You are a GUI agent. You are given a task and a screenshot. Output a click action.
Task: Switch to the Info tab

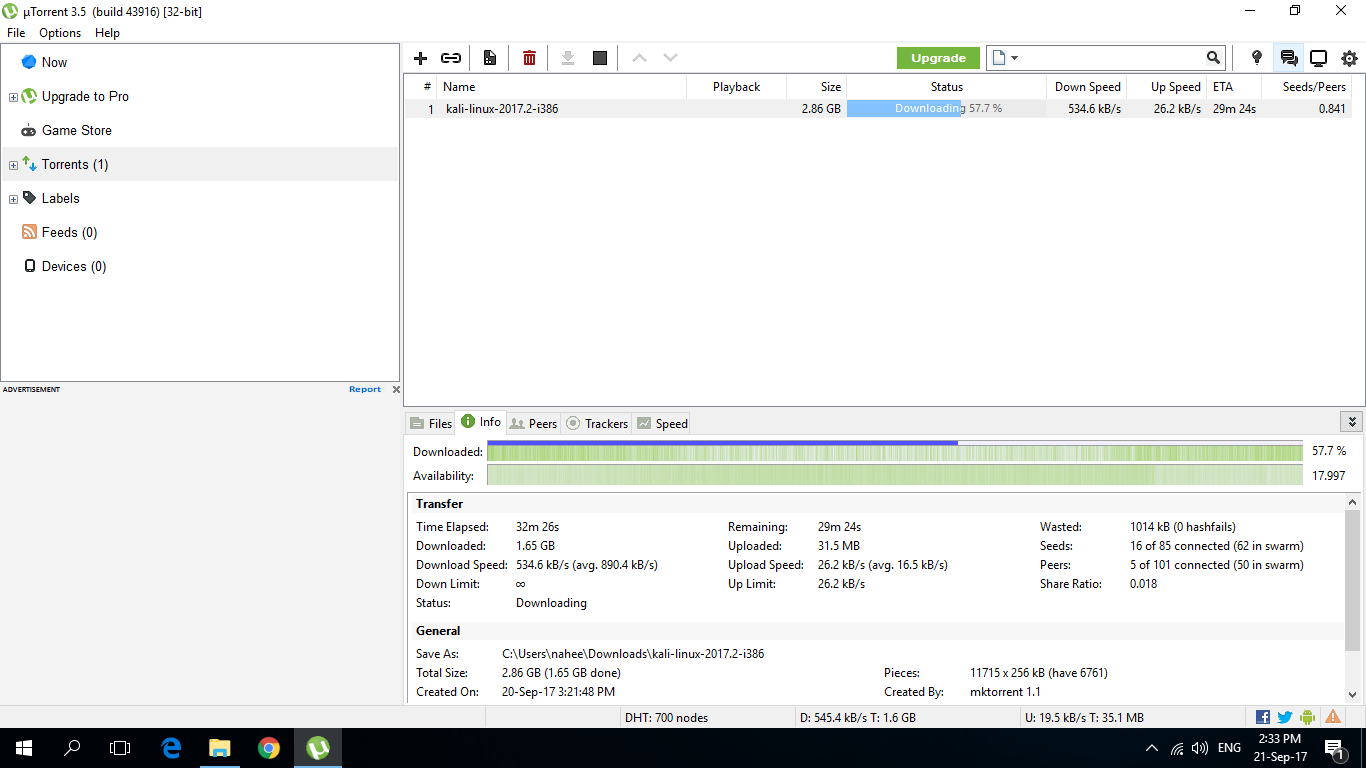tap(481, 422)
